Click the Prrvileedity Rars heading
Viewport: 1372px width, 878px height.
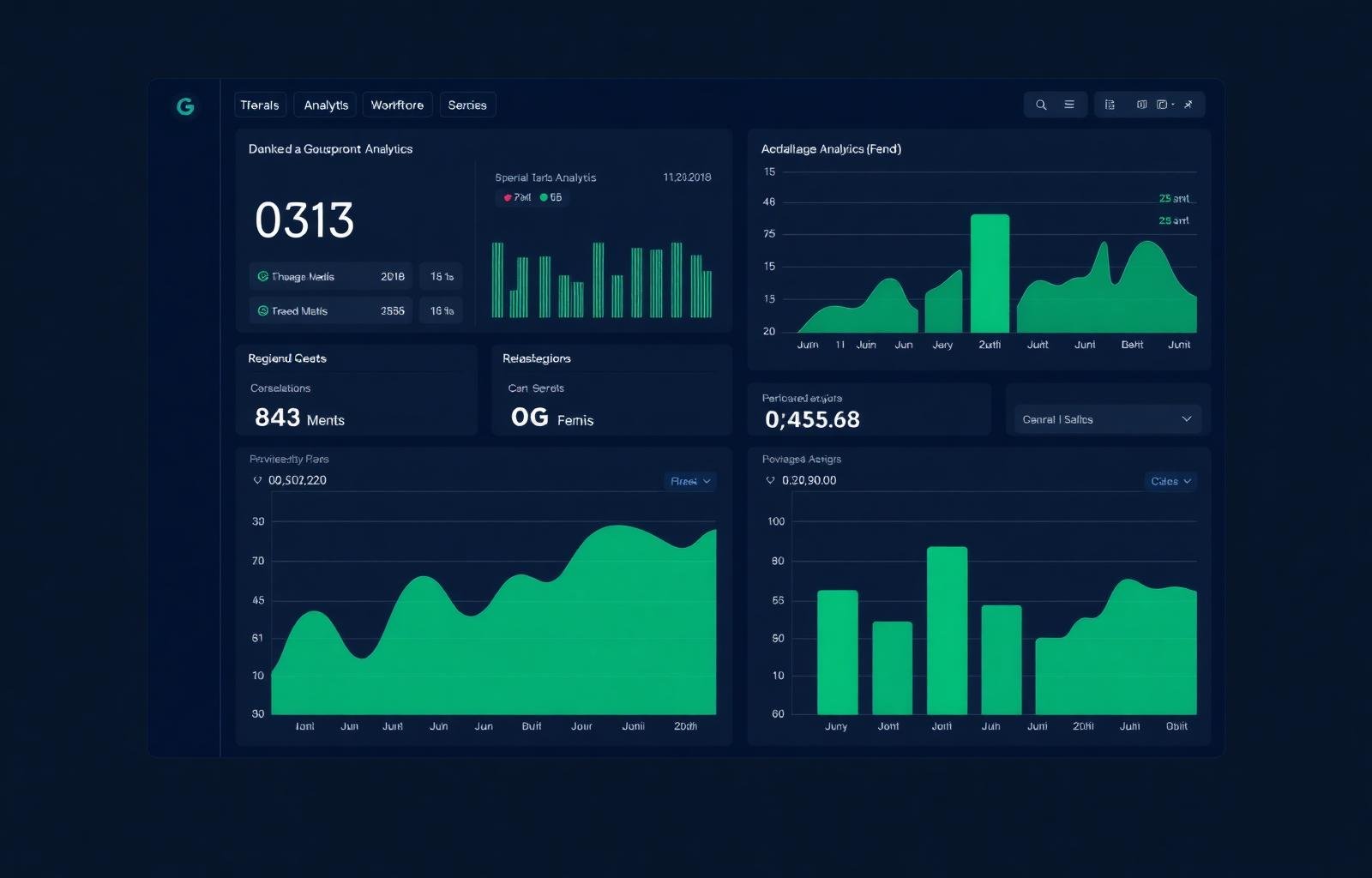pyautogui.click(x=289, y=459)
